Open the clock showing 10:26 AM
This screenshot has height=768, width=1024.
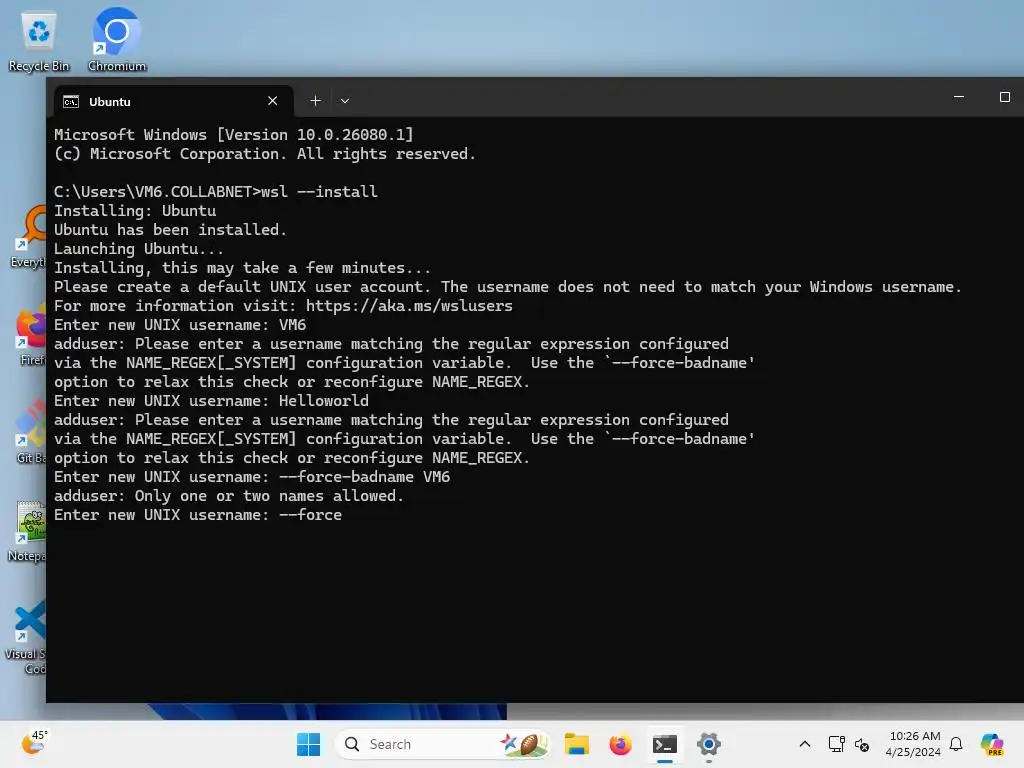(914, 744)
